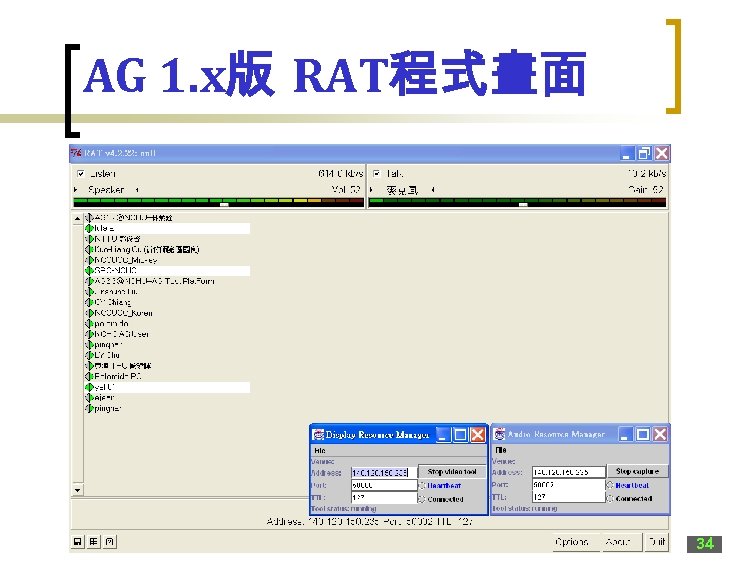Click the speaker icon beside Enterprise PC entry

click(x=89, y=377)
